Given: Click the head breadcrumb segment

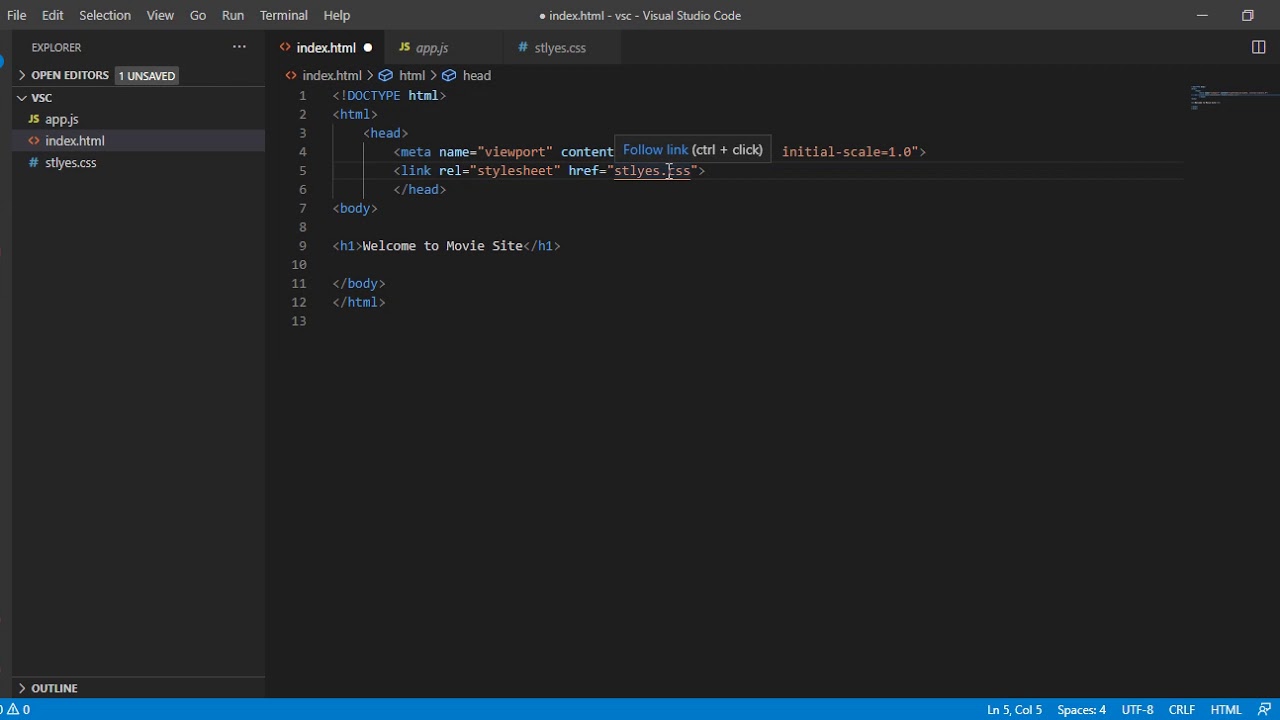Looking at the screenshot, I should [476, 75].
